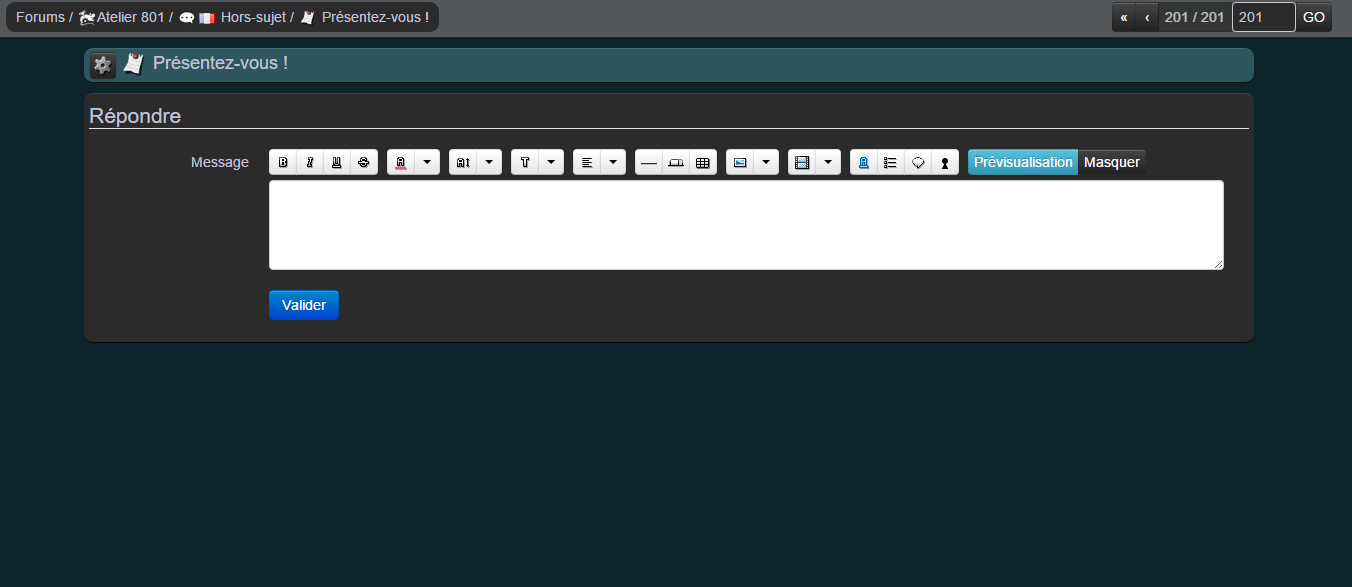The height and width of the screenshot is (587, 1352).
Task: Open the image options dropdown arrow
Action: click(x=766, y=162)
